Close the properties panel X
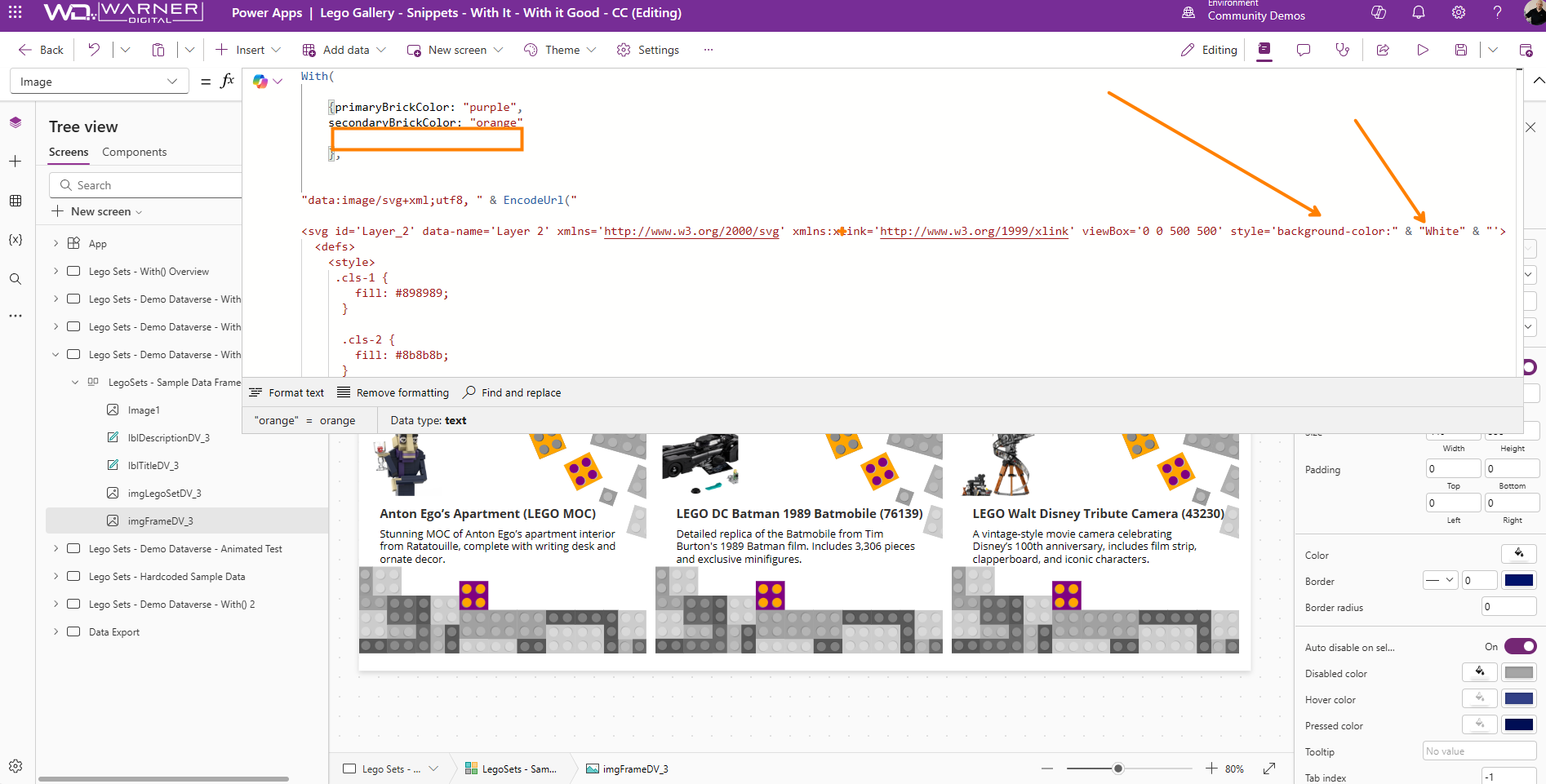 click(x=1530, y=127)
